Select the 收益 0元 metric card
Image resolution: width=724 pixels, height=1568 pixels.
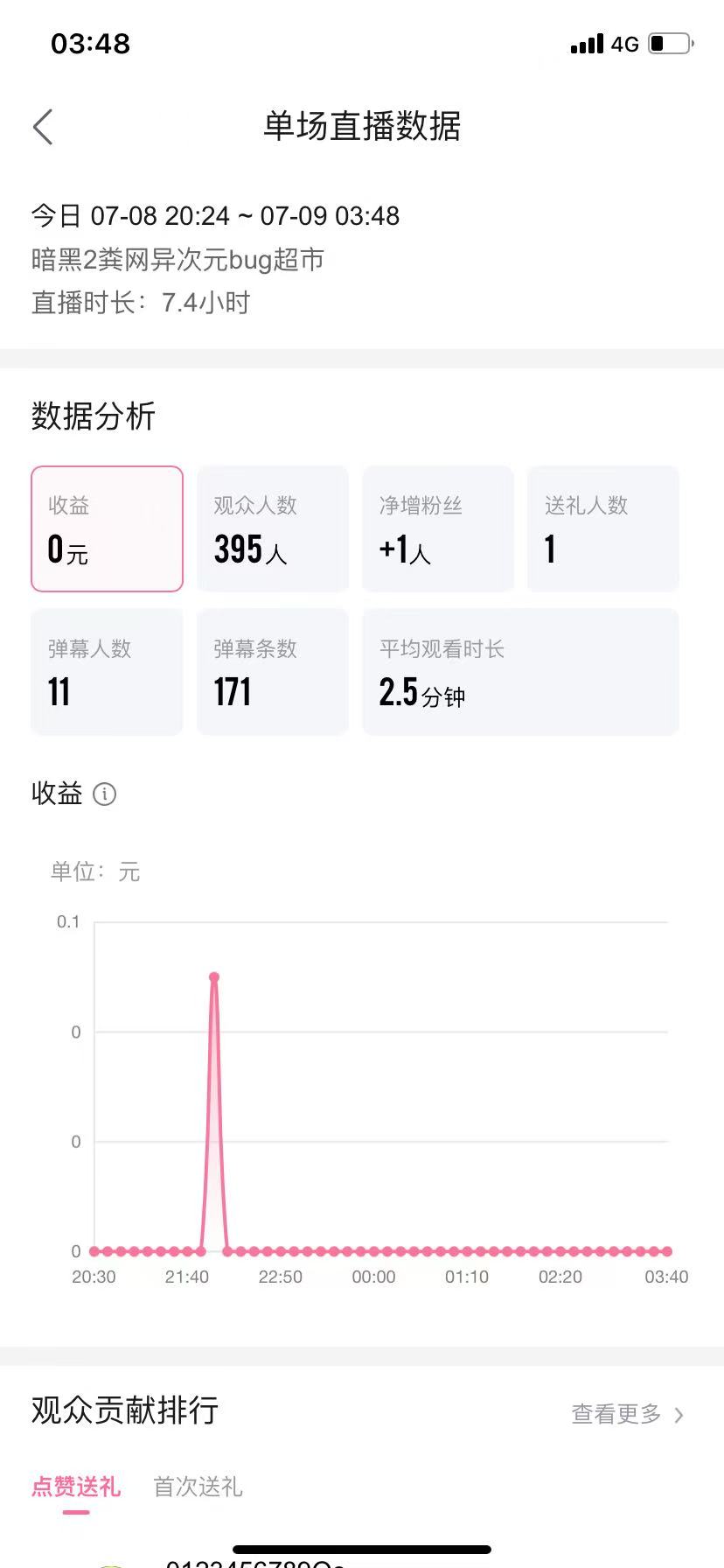point(107,528)
